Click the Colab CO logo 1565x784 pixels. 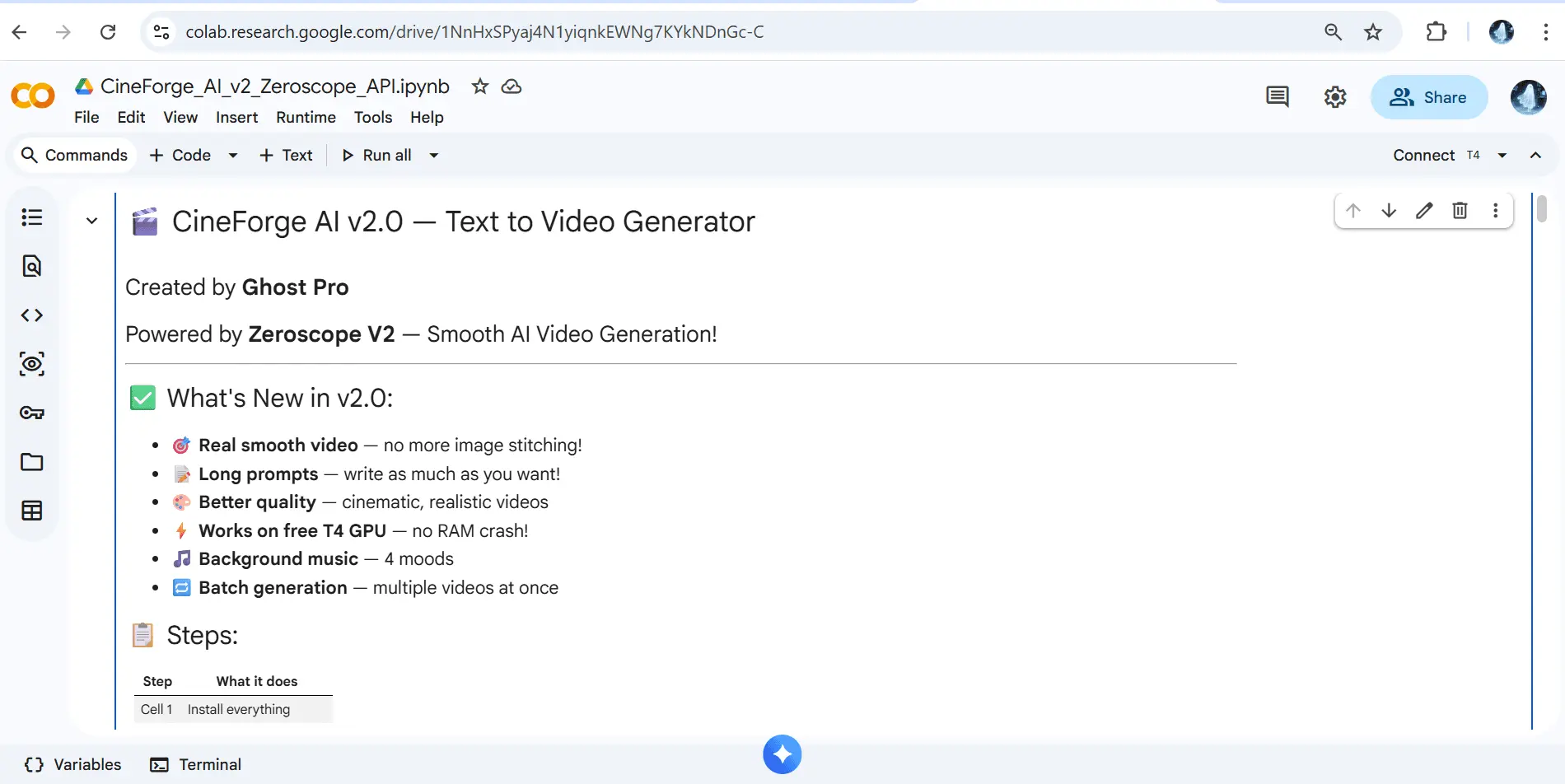33,96
